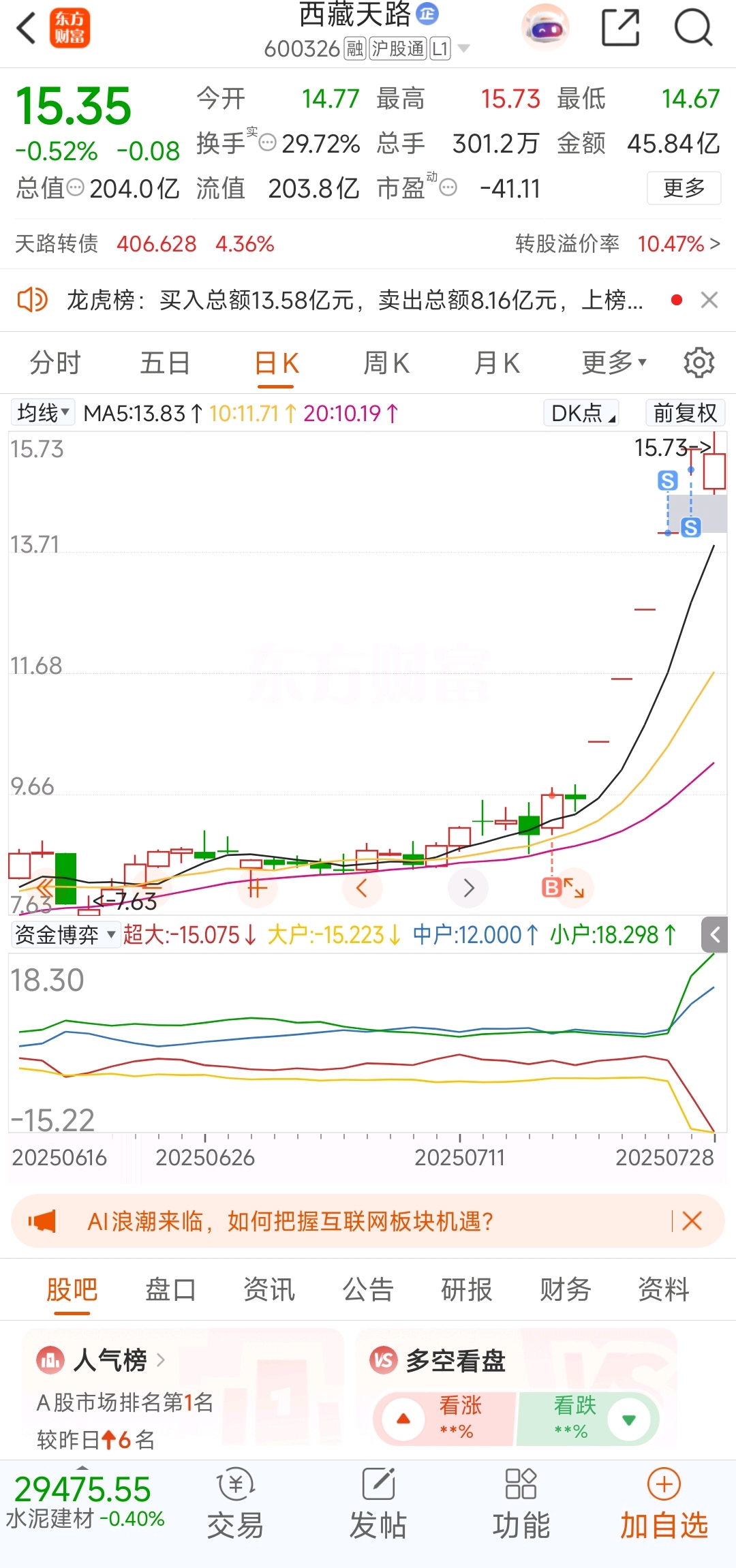The image size is (736, 1568).
Task: Move chart left with orange chevron button
Action: (362, 888)
